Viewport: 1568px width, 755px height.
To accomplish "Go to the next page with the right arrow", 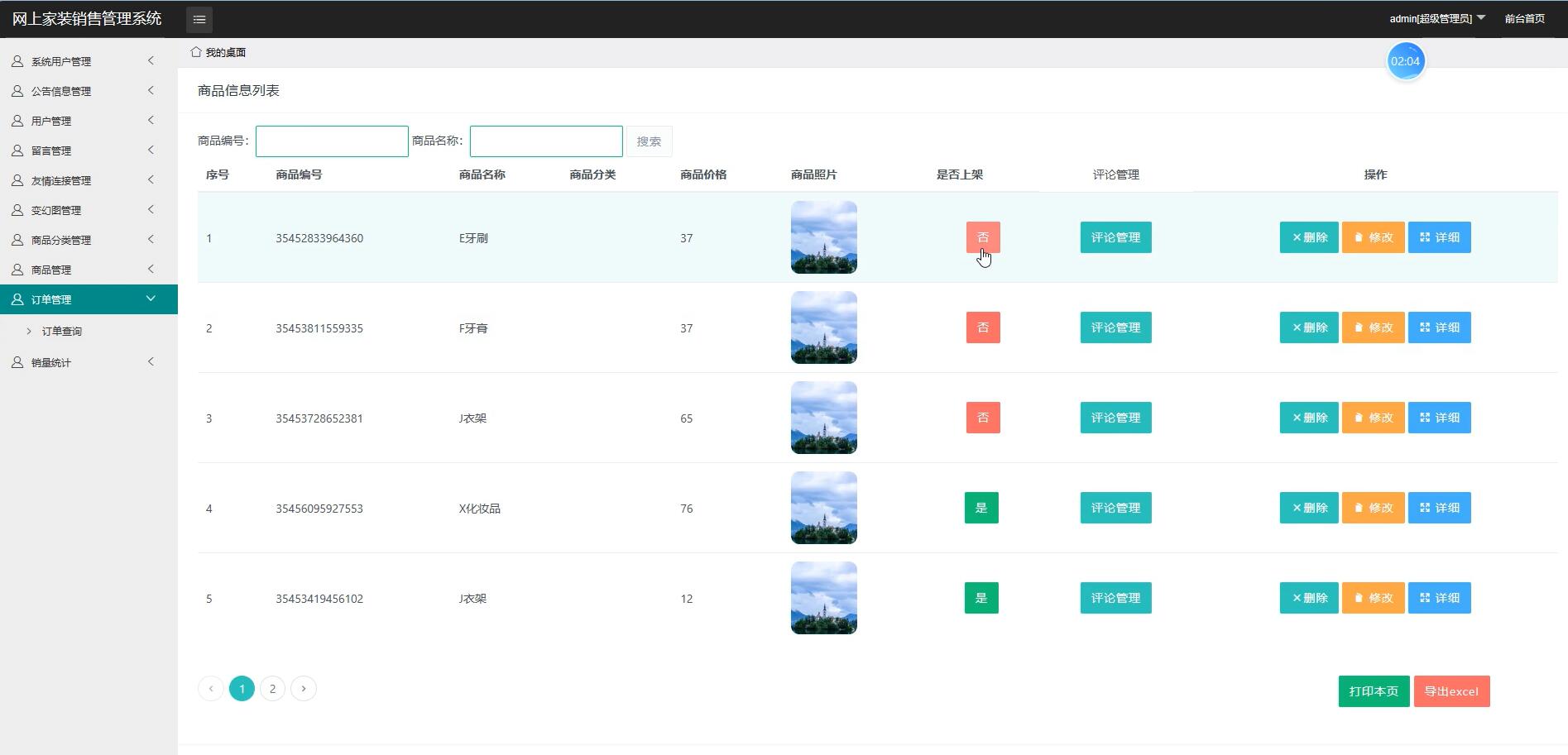I will click(304, 689).
